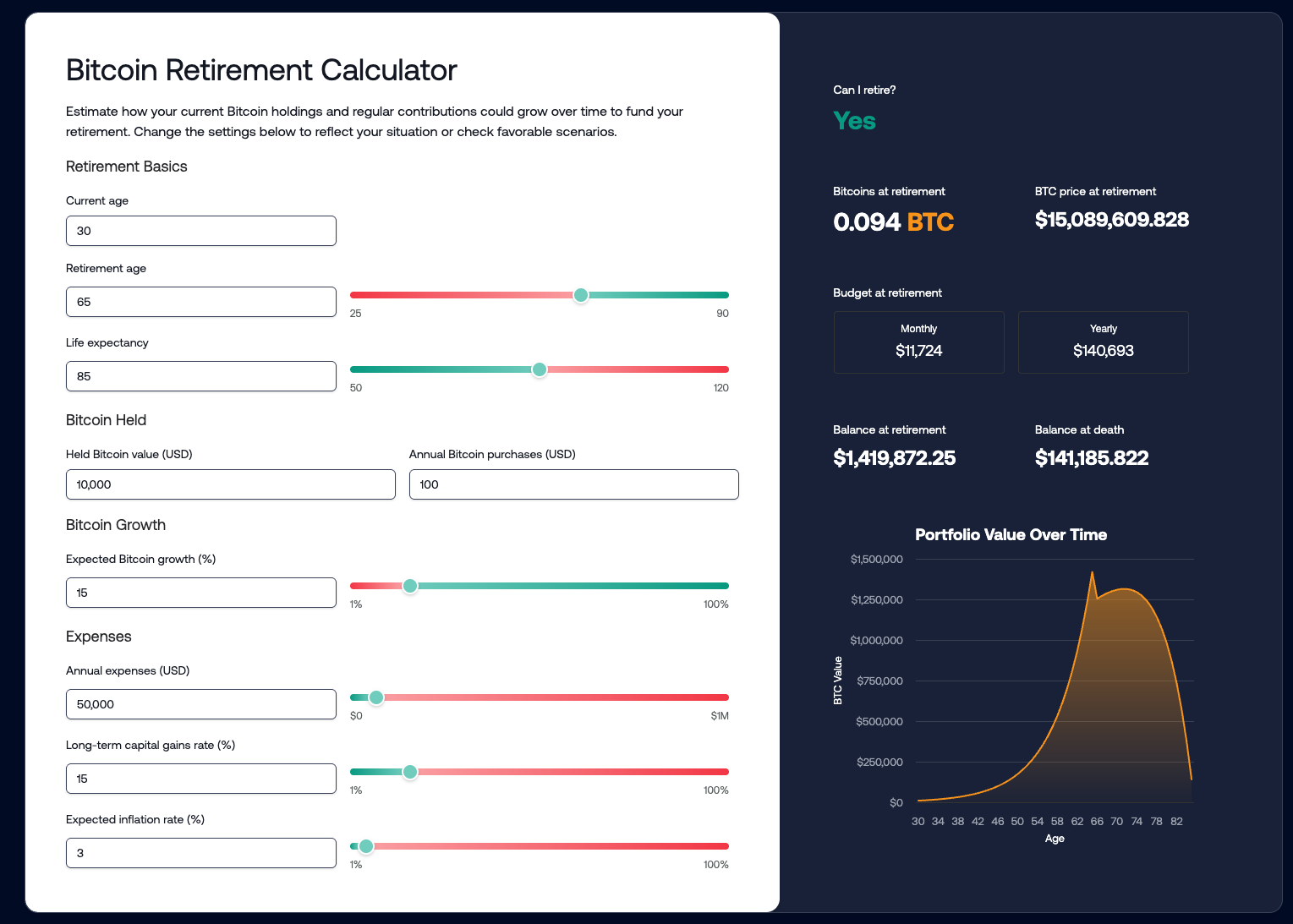1293x924 pixels.
Task: Click the Annual expenses slider handle
Action: coord(377,697)
